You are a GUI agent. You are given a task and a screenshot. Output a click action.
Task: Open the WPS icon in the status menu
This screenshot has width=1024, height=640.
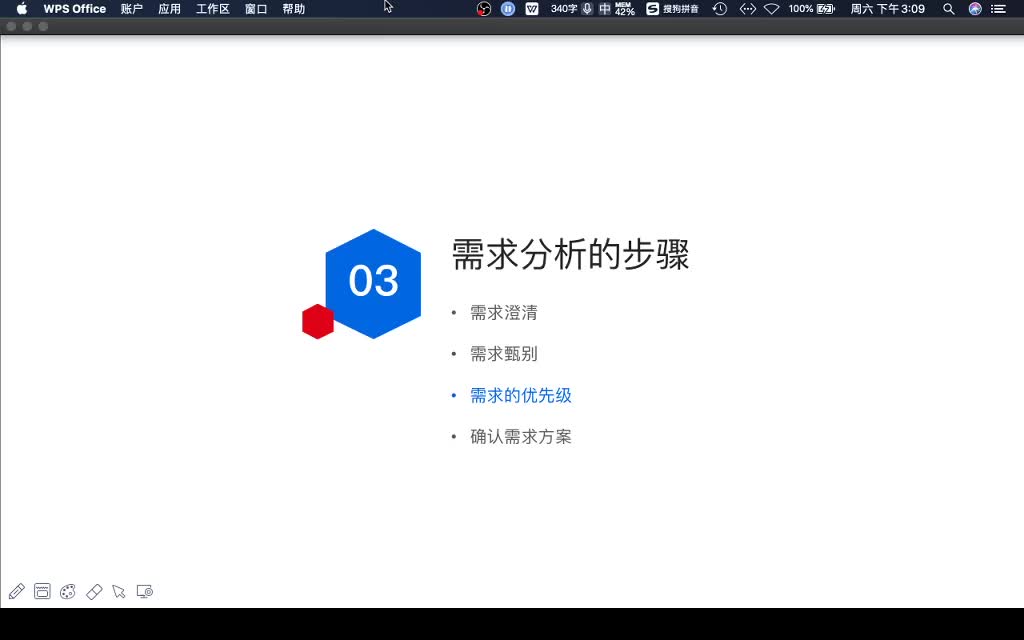pos(532,8)
